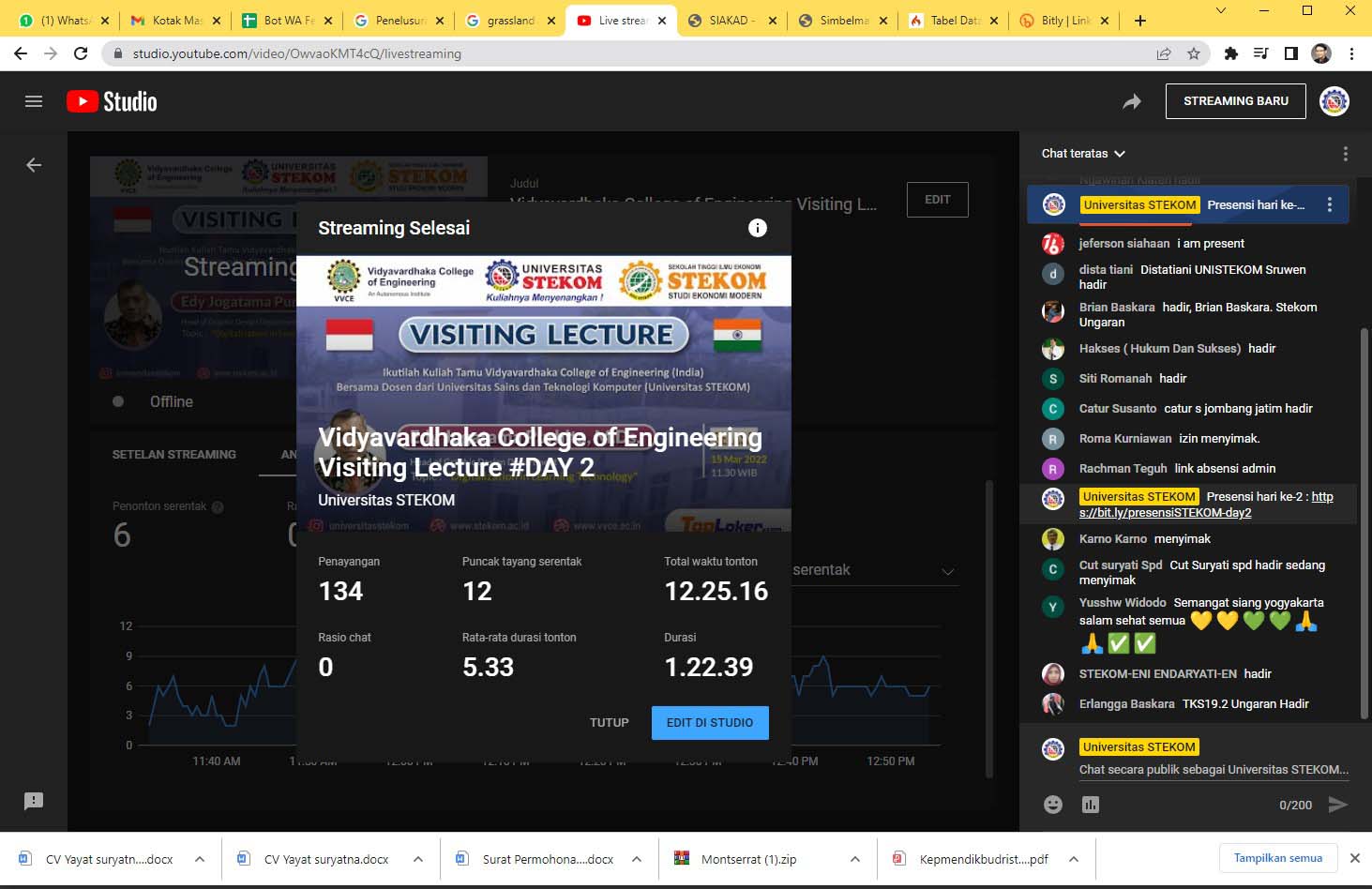
Task: Select the SETELAN STREAMING tab
Action: click(x=174, y=455)
